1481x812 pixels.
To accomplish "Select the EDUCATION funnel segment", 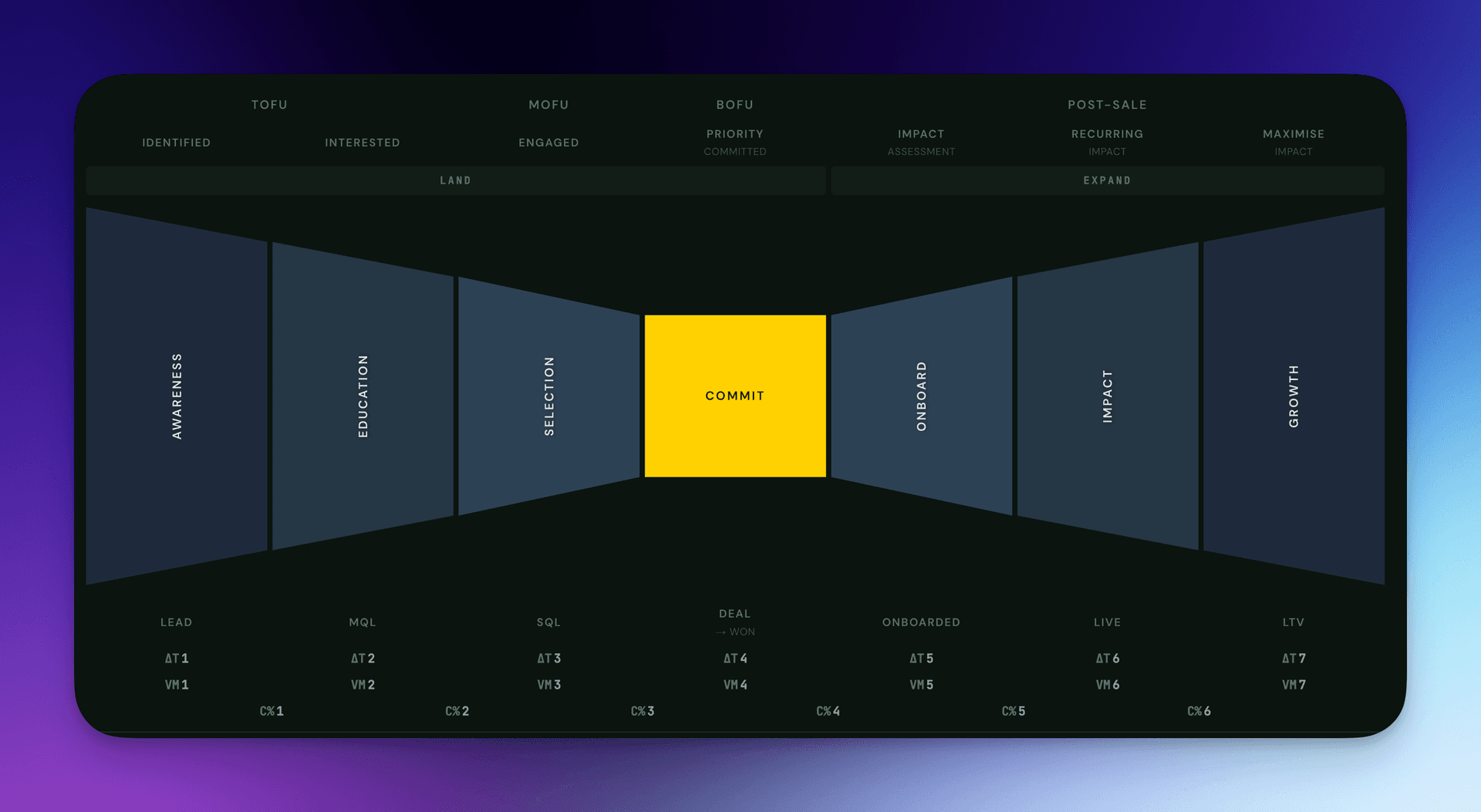I will tap(363, 396).
